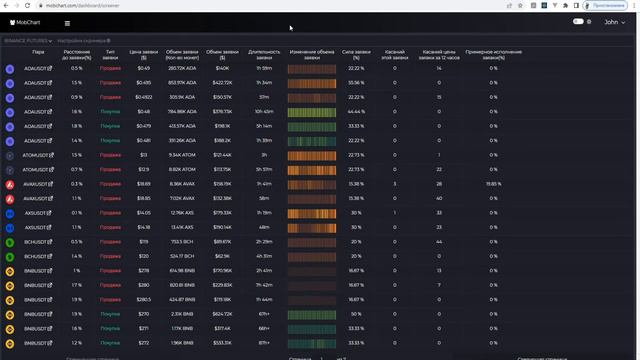The width and height of the screenshot is (640, 360).
Task: Sort by the Цена заявки ($) column header
Action: pyautogui.click(x=144, y=55)
